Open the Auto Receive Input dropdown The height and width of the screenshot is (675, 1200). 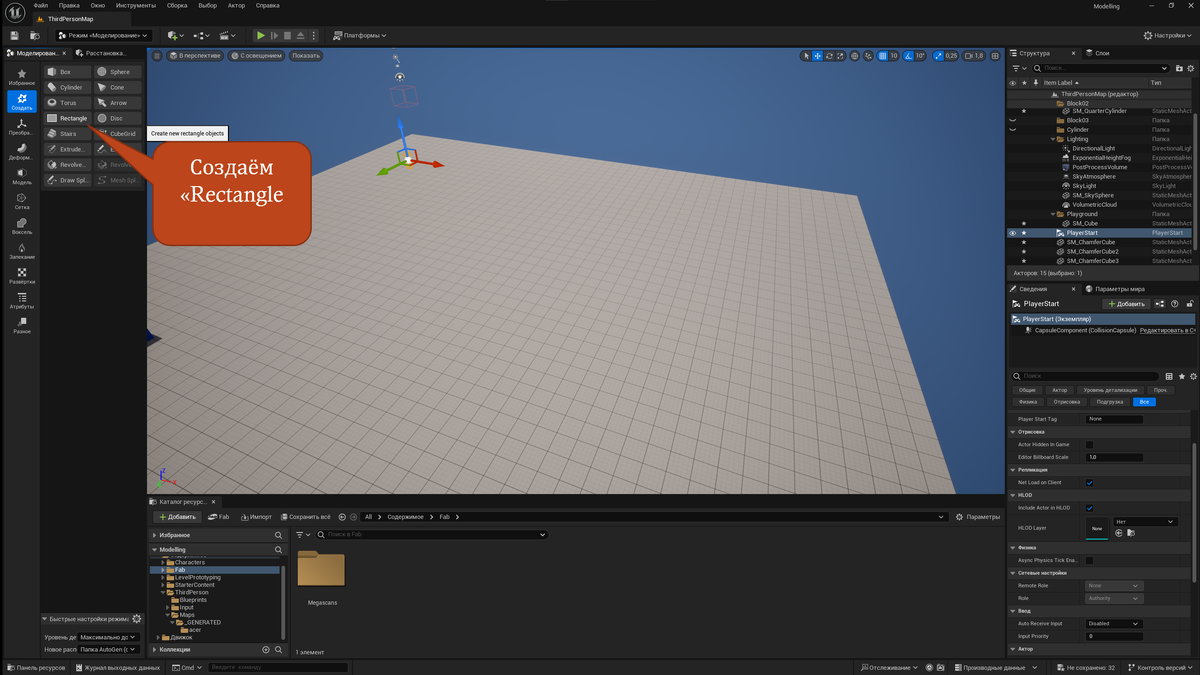[1114, 623]
